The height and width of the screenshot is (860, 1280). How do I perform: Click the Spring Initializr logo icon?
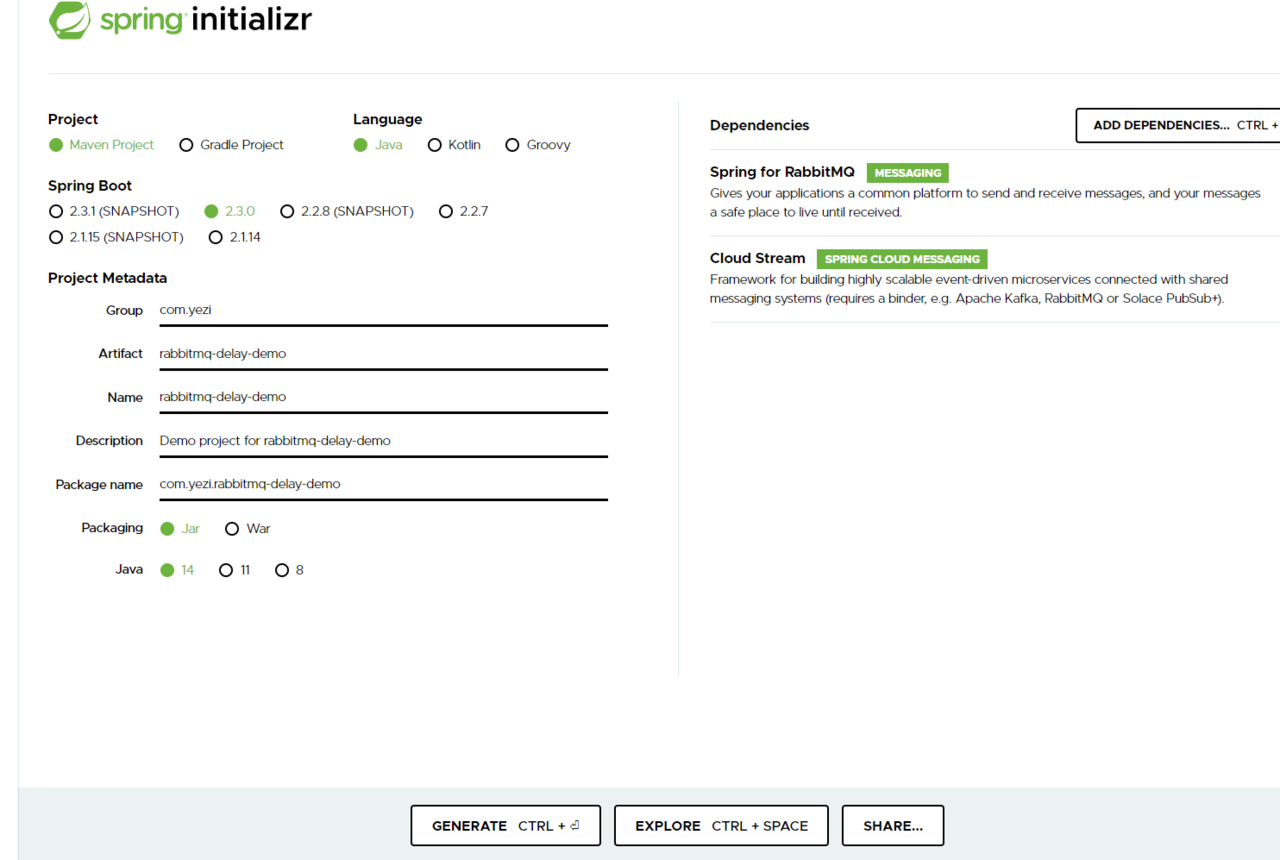pyautogui.click(x=70, y=20)
